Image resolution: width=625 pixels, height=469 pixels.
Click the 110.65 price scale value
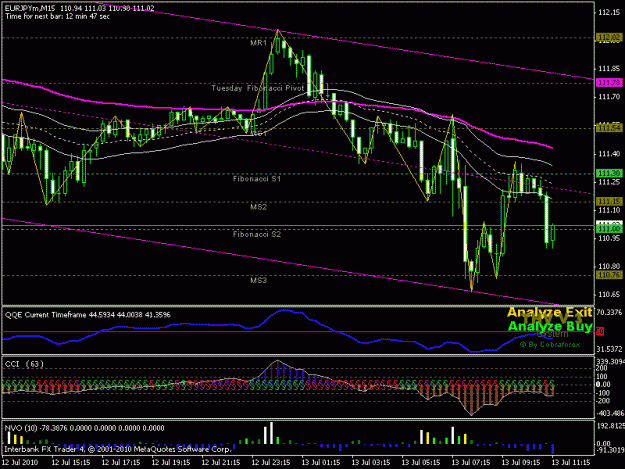tap(609, 294)
